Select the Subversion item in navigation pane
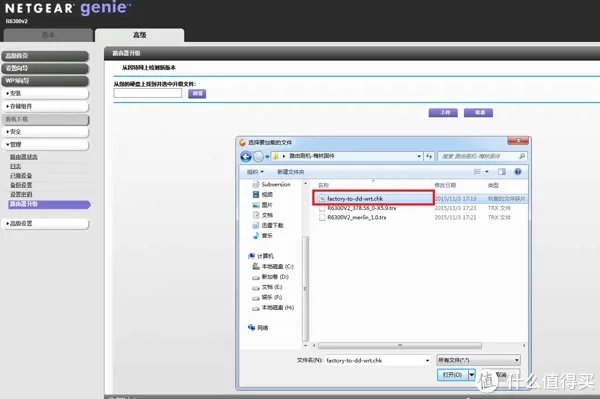600x399 pixels. coord(271,184)
